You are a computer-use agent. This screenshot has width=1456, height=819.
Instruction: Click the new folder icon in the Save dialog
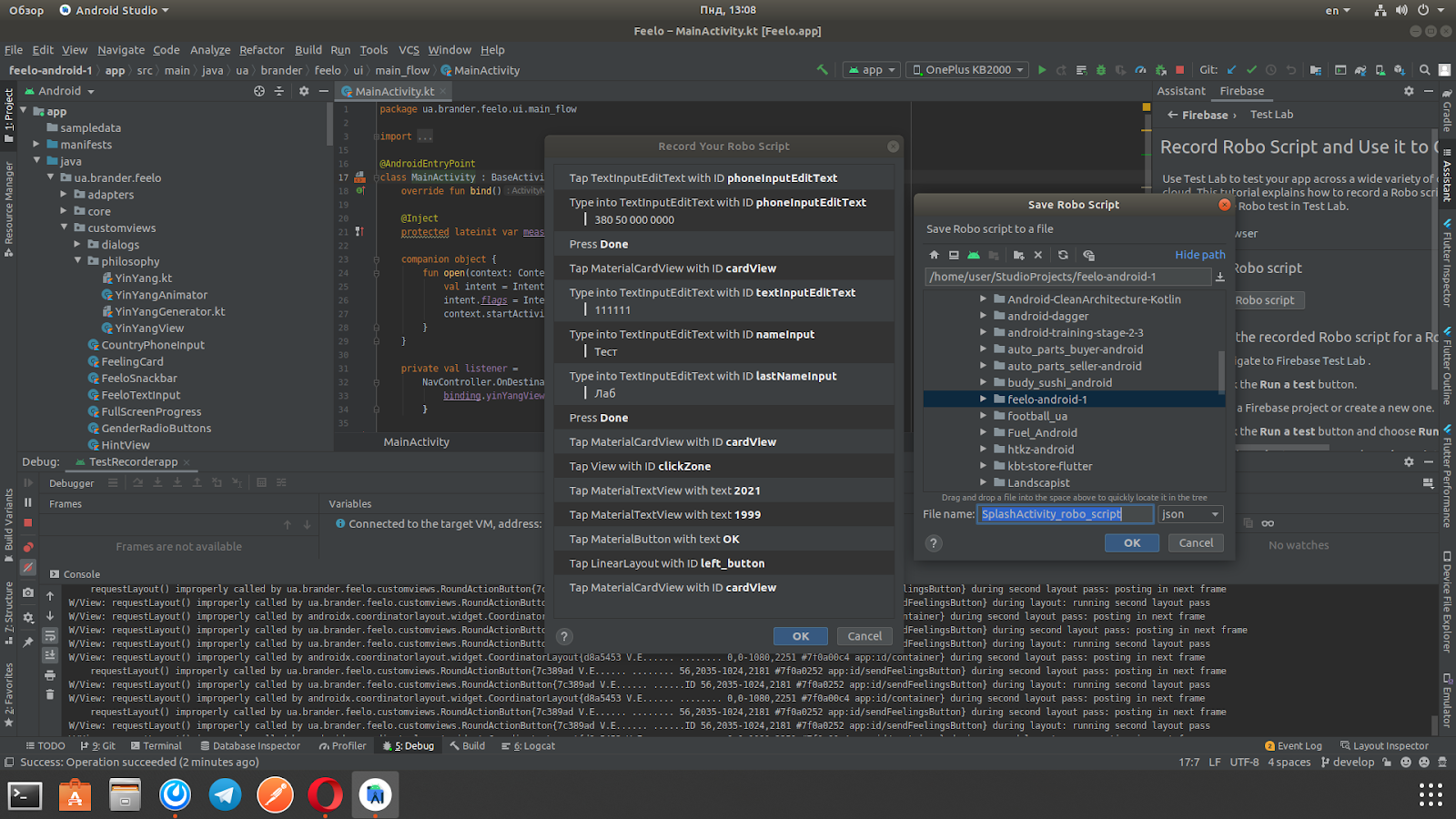tap(1018, 256)
